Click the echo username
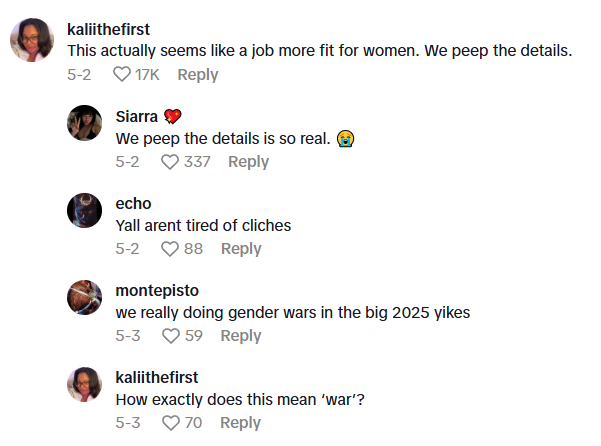The image size is (601, 446). point(134,203)
